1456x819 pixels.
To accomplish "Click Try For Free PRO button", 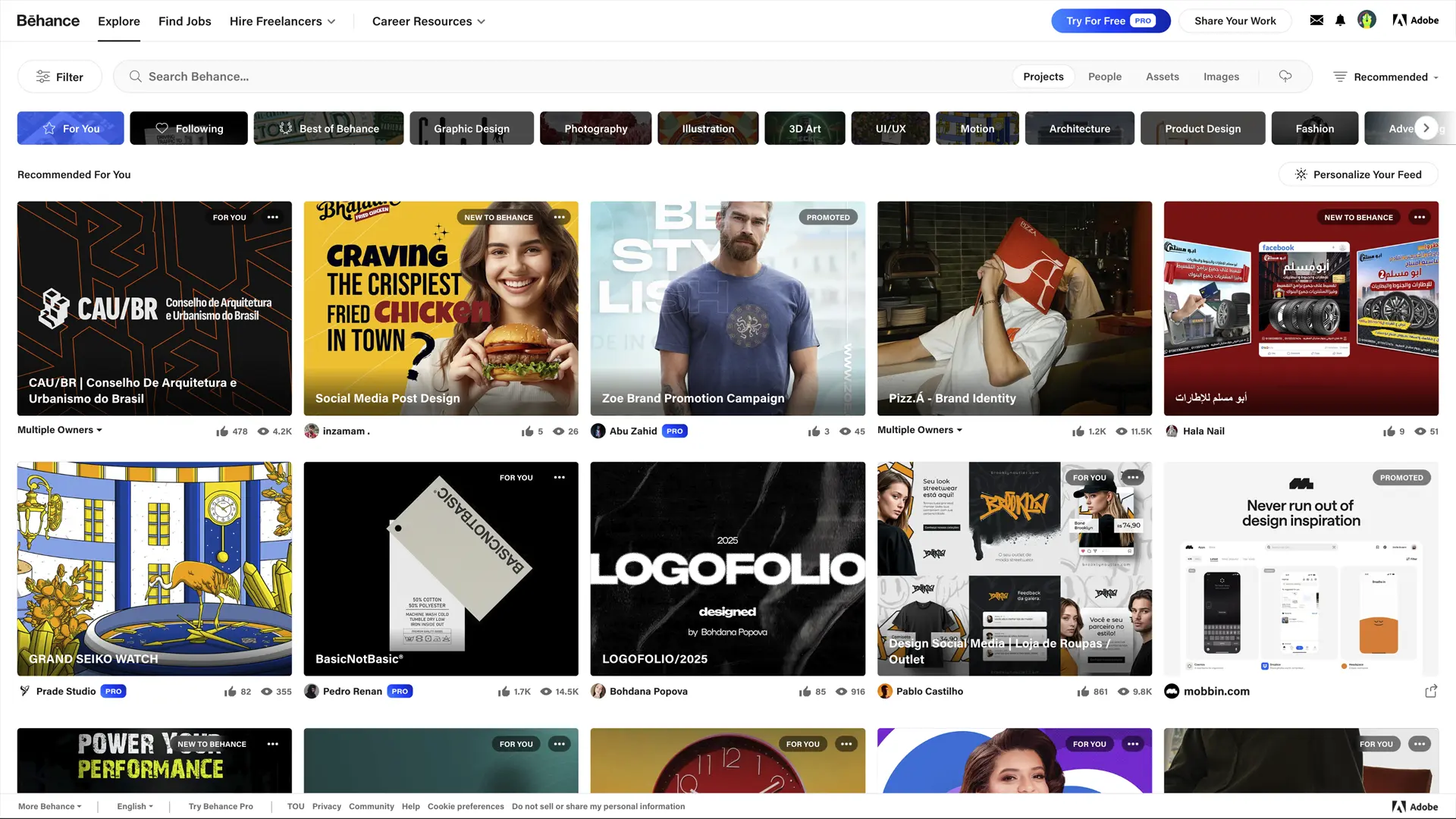I will [x=1110, y=20].
